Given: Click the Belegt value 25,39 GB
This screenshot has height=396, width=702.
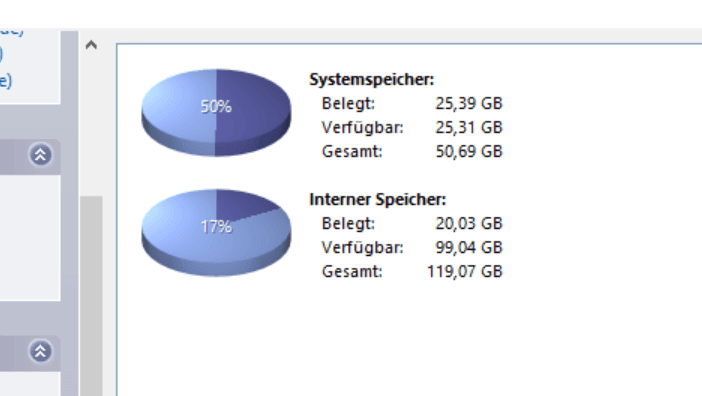Looking at the screenshot, I should (x=469, y=103).
